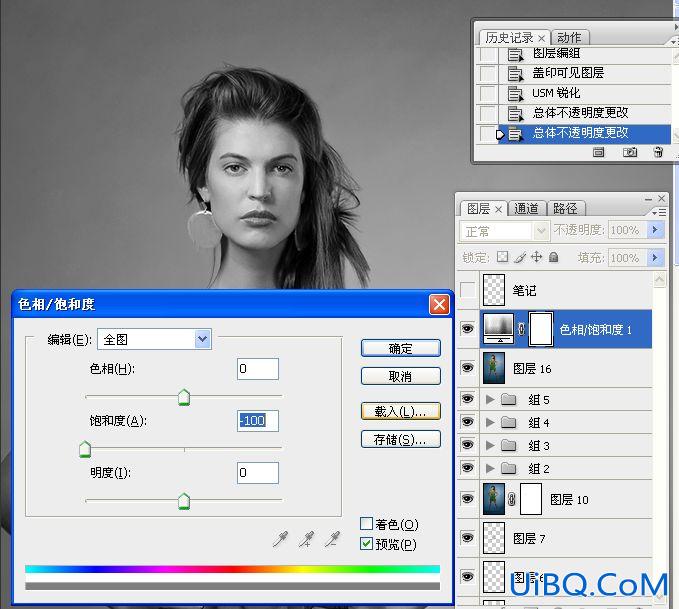Click the 明度(I) value field
679x609 pixels.
click(258, 473)
